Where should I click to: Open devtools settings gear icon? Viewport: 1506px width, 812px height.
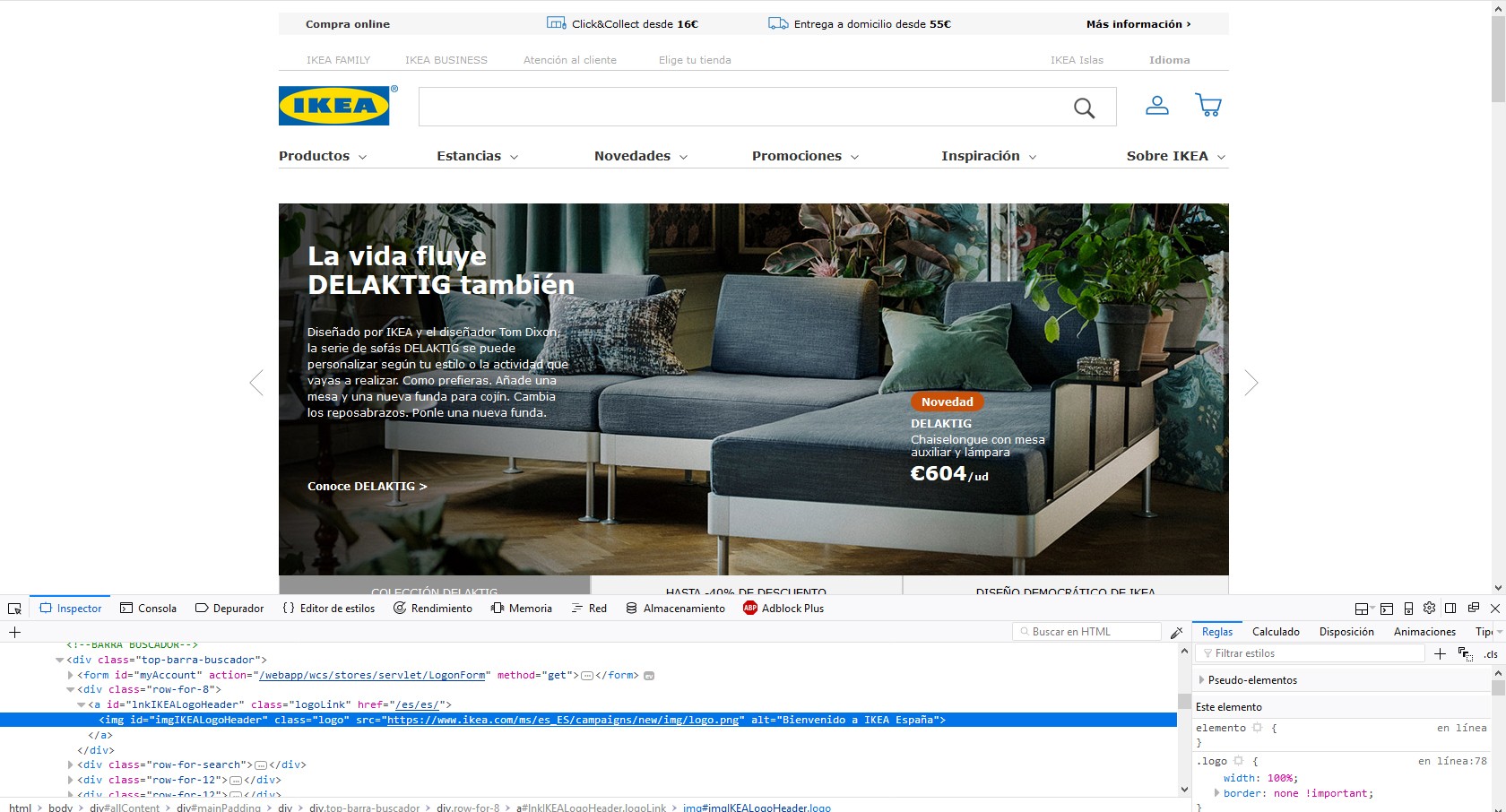(1429, 608)
